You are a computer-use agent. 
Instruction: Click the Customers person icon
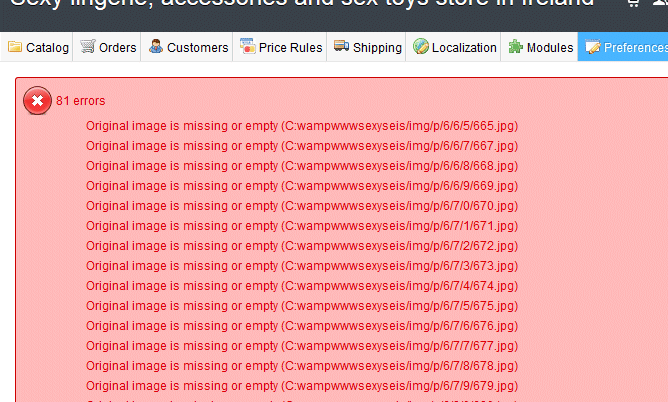coord(156,46)
